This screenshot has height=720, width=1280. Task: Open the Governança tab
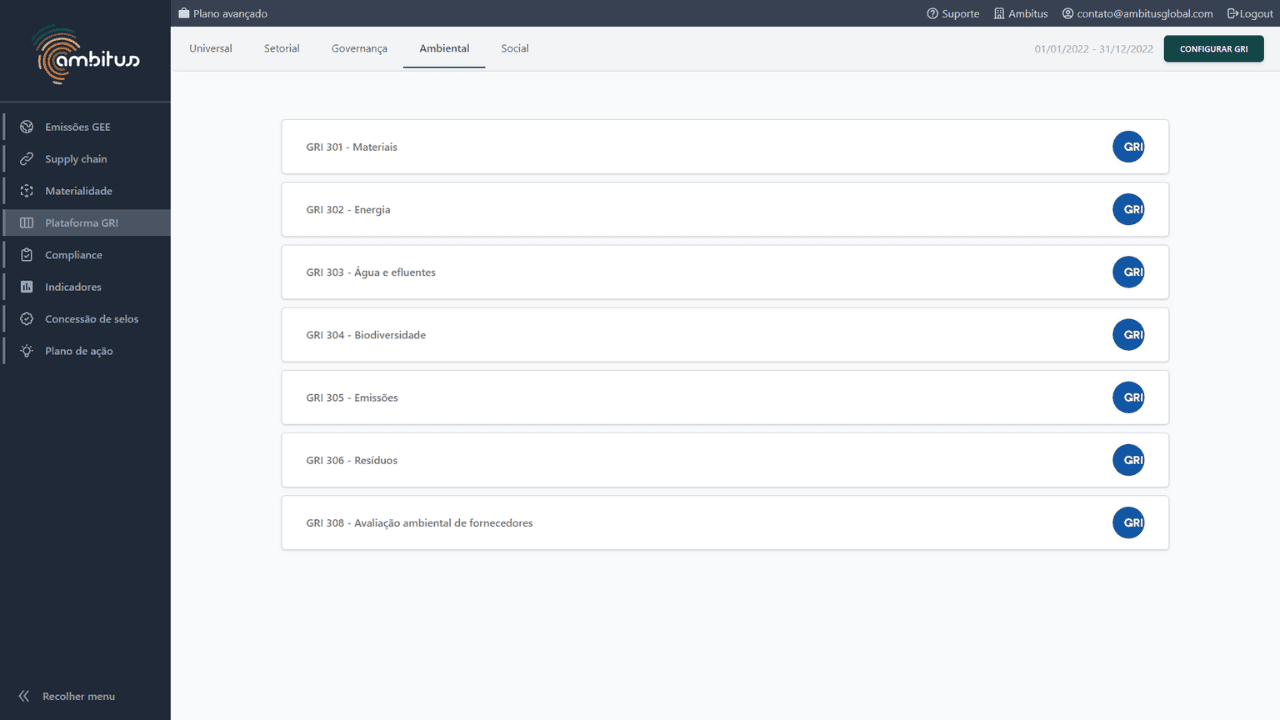click(x=359, y=49)
